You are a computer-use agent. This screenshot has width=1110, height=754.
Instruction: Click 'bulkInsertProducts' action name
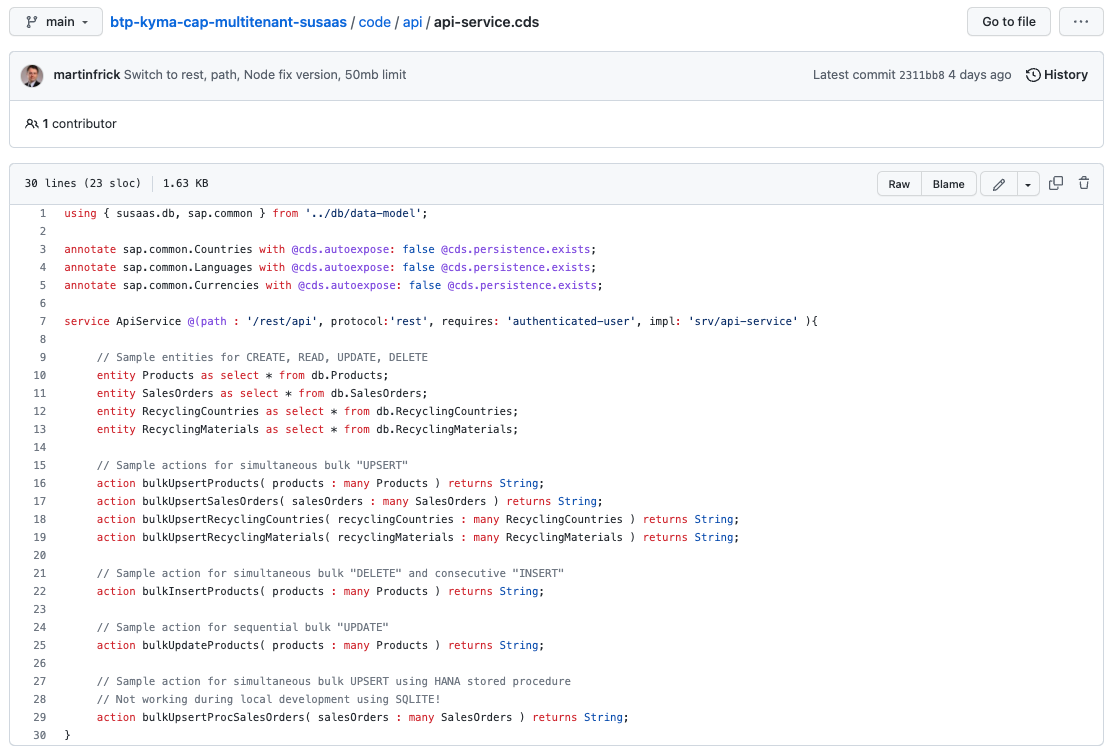click(x=200, y=591)
